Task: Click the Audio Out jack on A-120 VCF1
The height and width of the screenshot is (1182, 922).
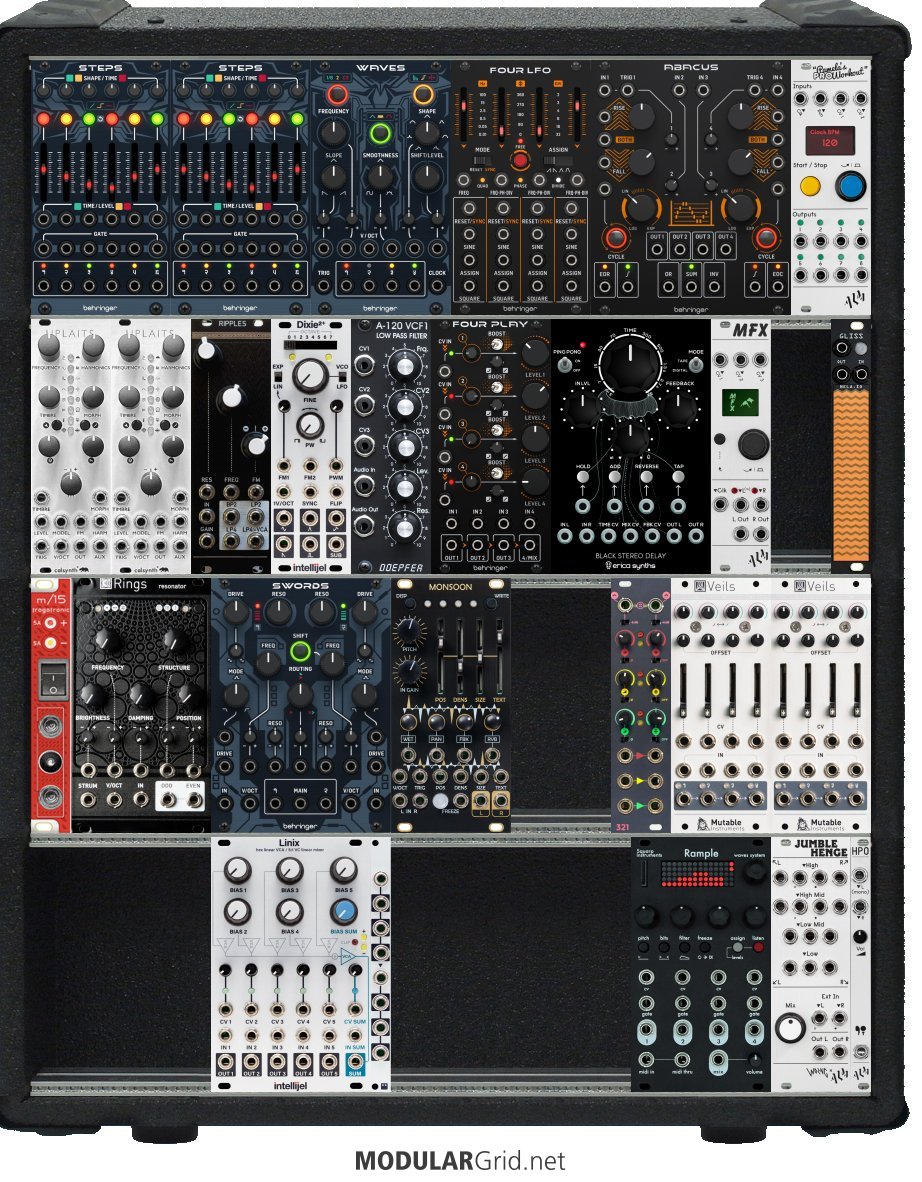Action: click(365, 525)
